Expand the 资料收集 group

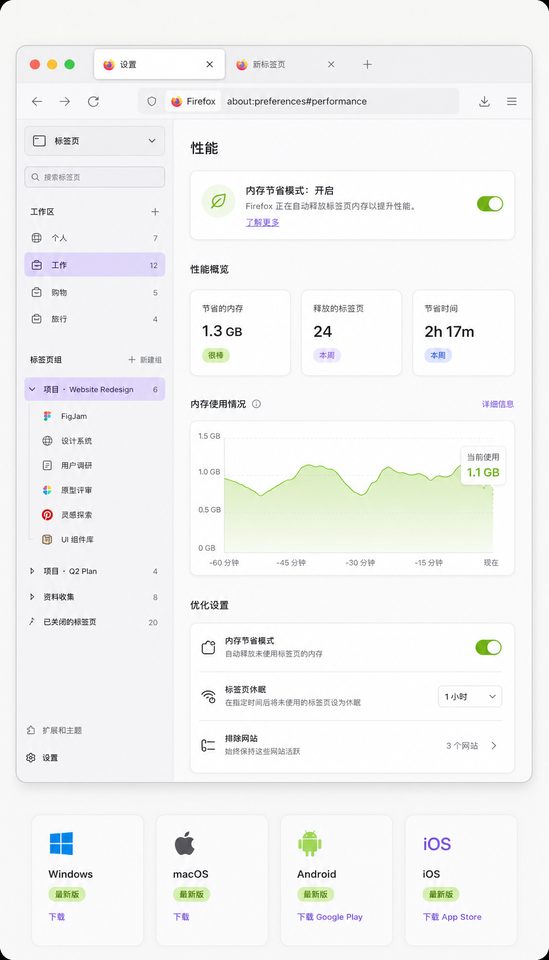[32, 597]
